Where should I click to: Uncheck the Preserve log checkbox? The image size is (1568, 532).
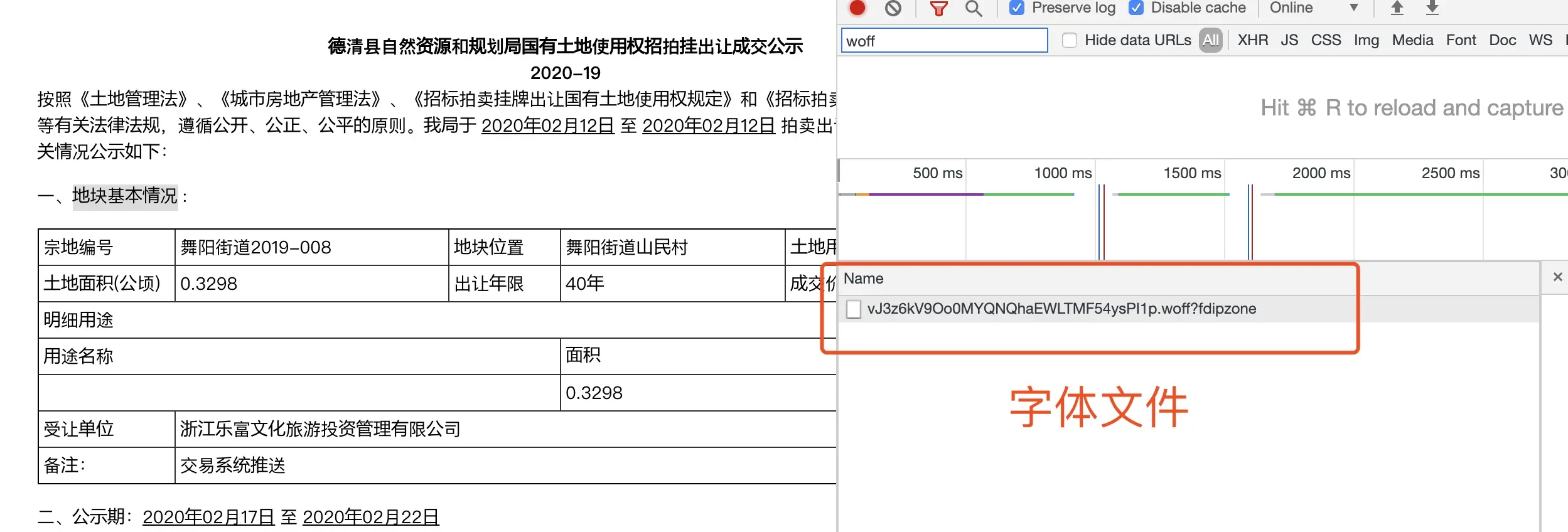click(1017, 8)
